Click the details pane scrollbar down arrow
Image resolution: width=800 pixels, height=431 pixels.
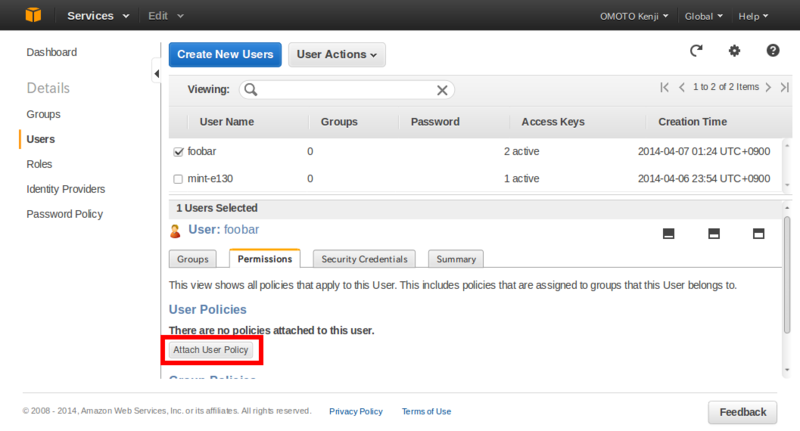pyautogui.click(x=787, y=370)
